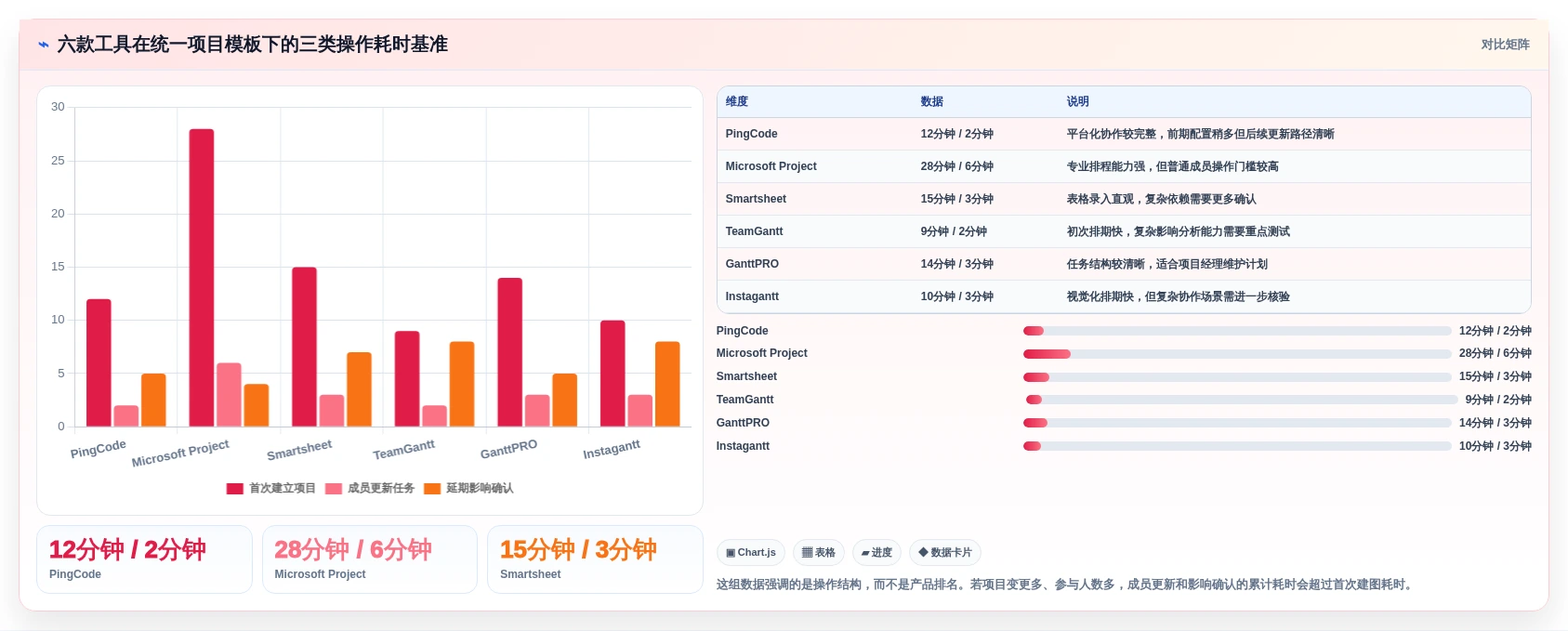Click the 视觉化排期快 description cell

pyautogui.click(x=1178, y=296)
